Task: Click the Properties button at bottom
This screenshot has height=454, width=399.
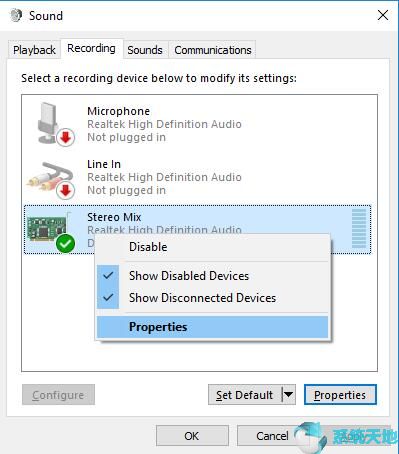Action: tap(340, 395)
